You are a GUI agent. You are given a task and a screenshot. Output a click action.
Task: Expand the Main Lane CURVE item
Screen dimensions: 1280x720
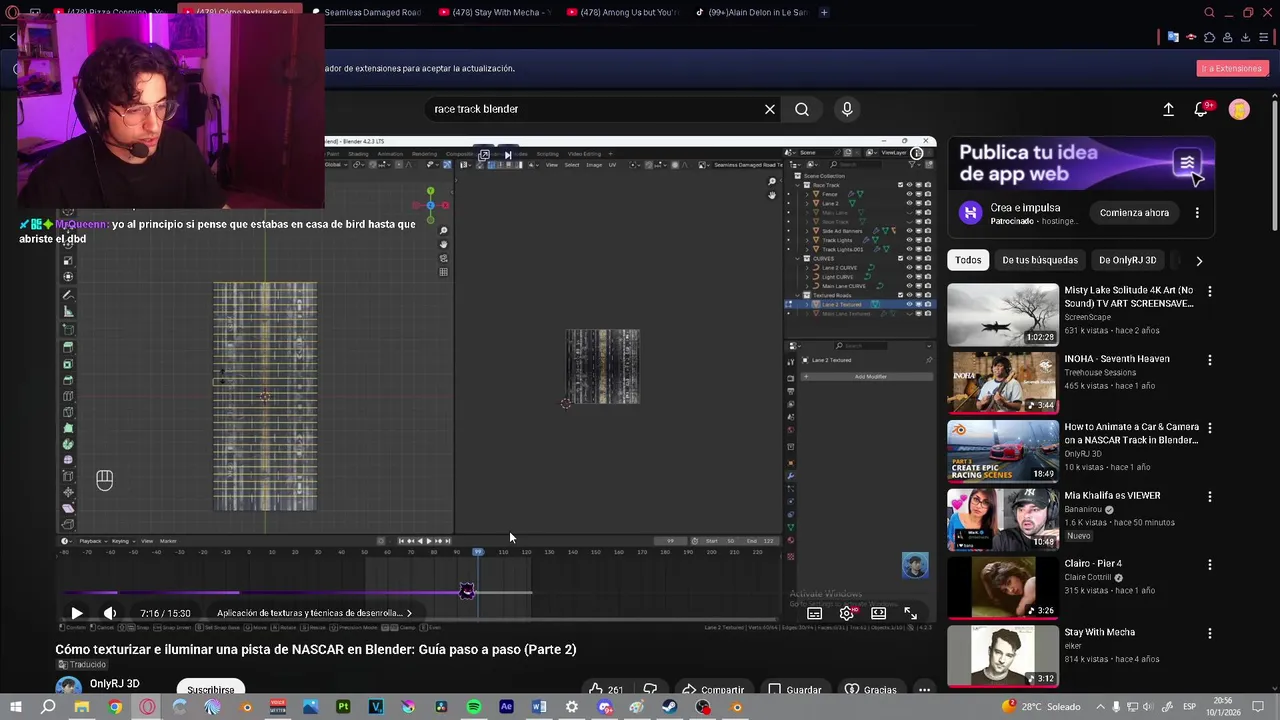point(807,286)
